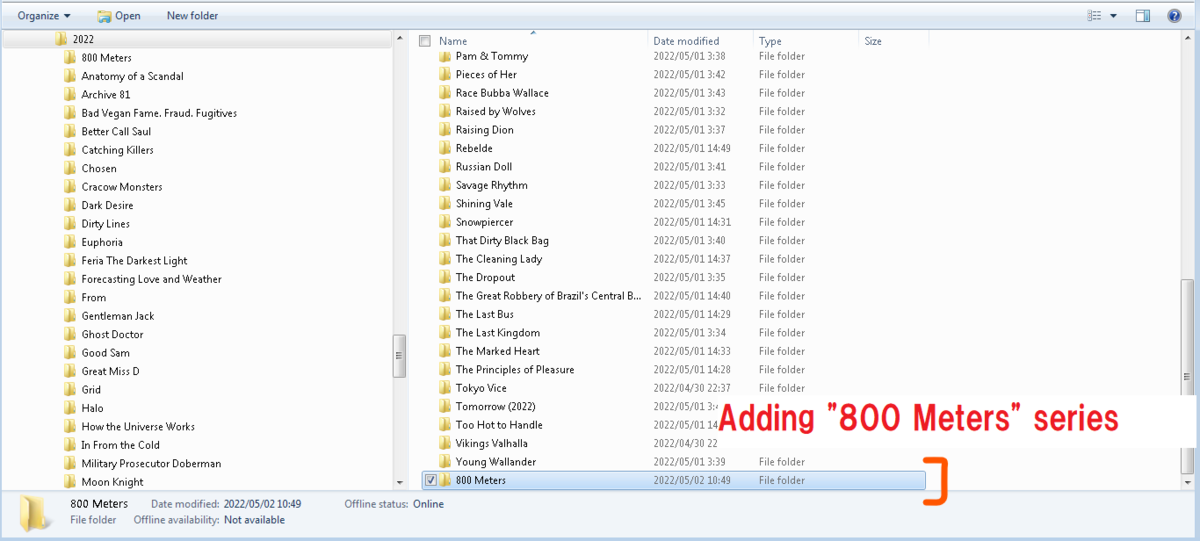Viewport: 1200px width, 541px height.
Task: Click the Russian Doll folder icon
Action: pos(445,167)
